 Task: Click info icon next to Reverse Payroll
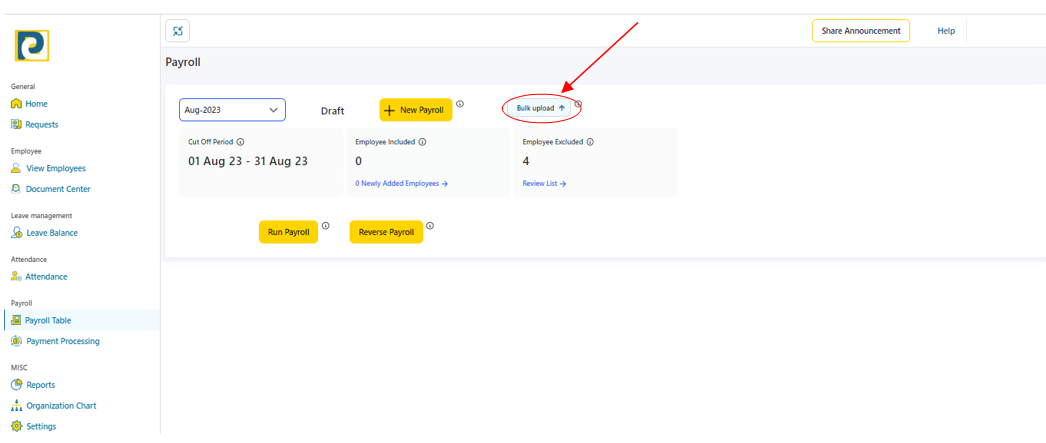(x=430, y=226)
